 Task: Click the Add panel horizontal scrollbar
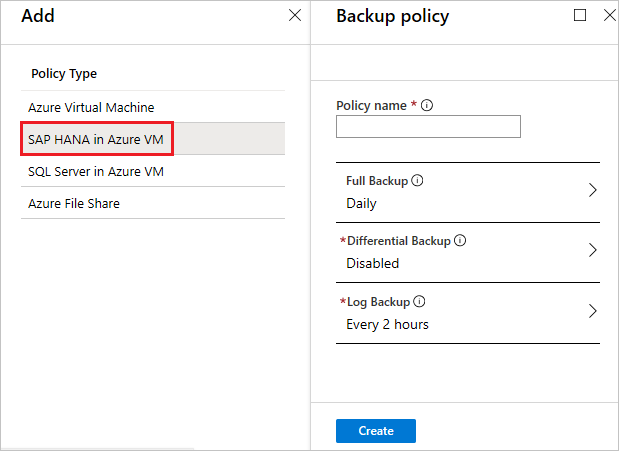pos(100,447)
